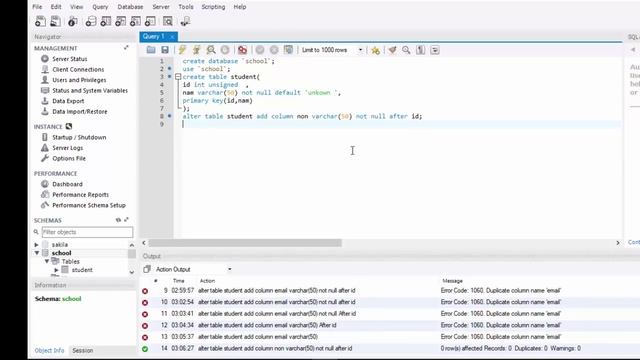Create a new view icon
The height and width of the screenshot is (360, 640).
coord(120,21)
